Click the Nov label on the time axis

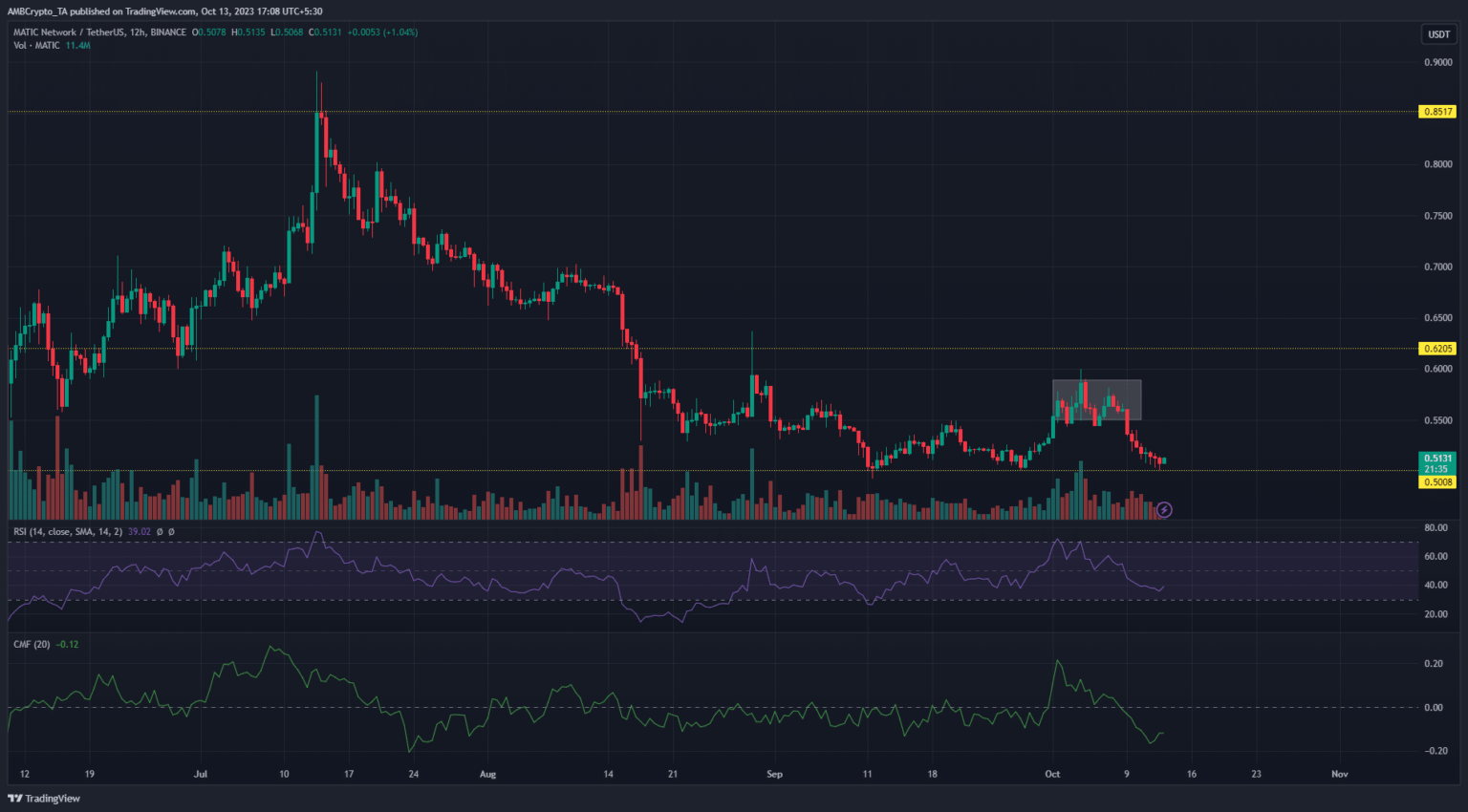1339,774
